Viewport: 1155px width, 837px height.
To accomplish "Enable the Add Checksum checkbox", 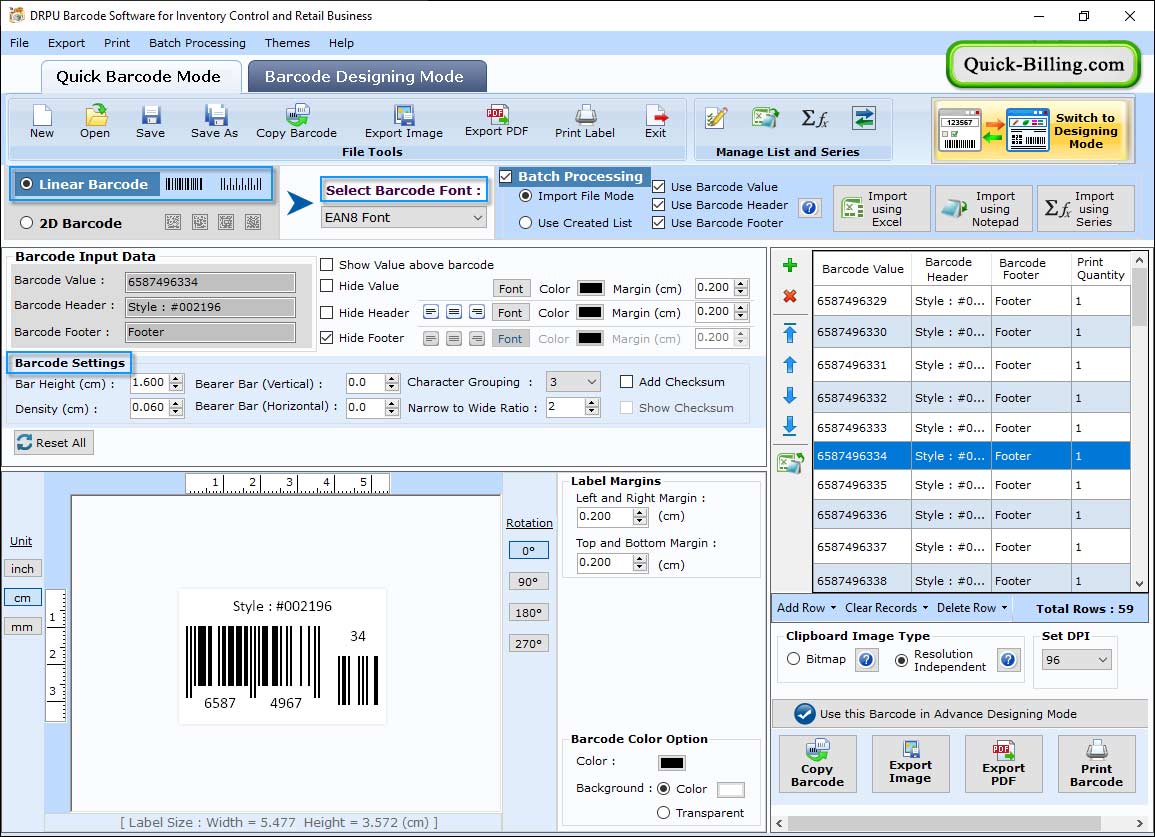I will point(626,382).
